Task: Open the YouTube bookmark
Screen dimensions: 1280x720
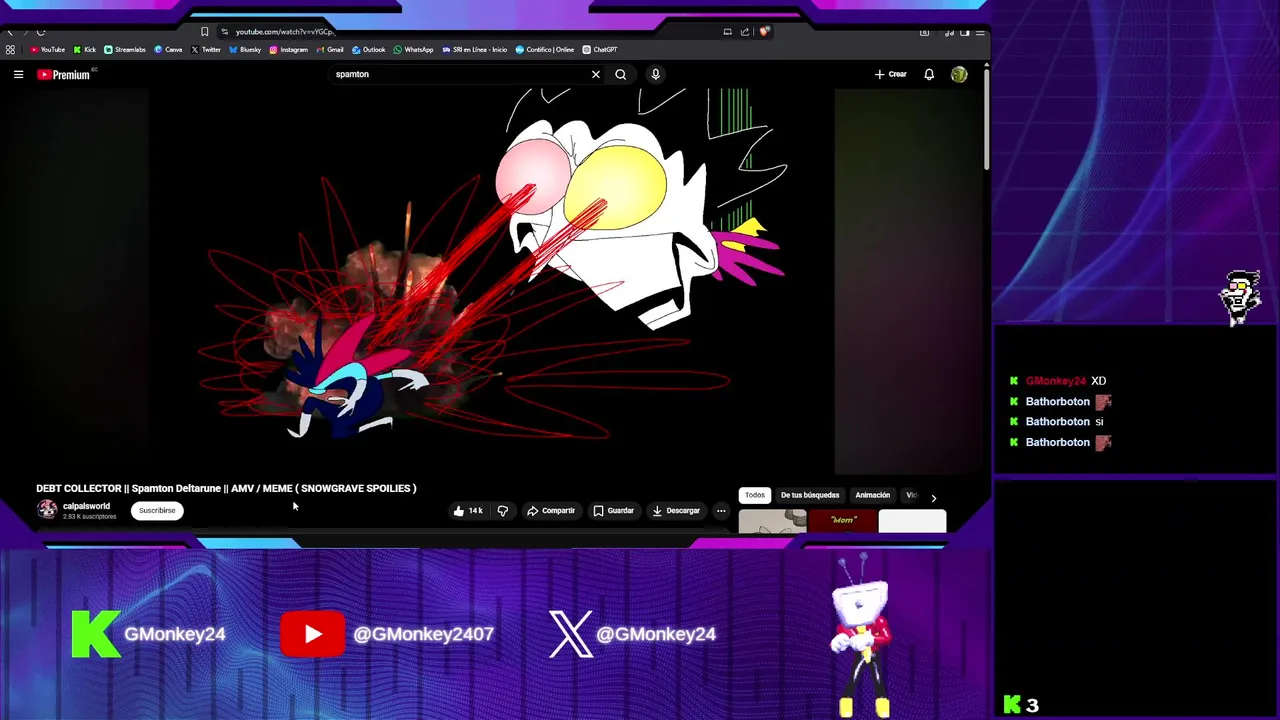Action: tap(48, 50)
